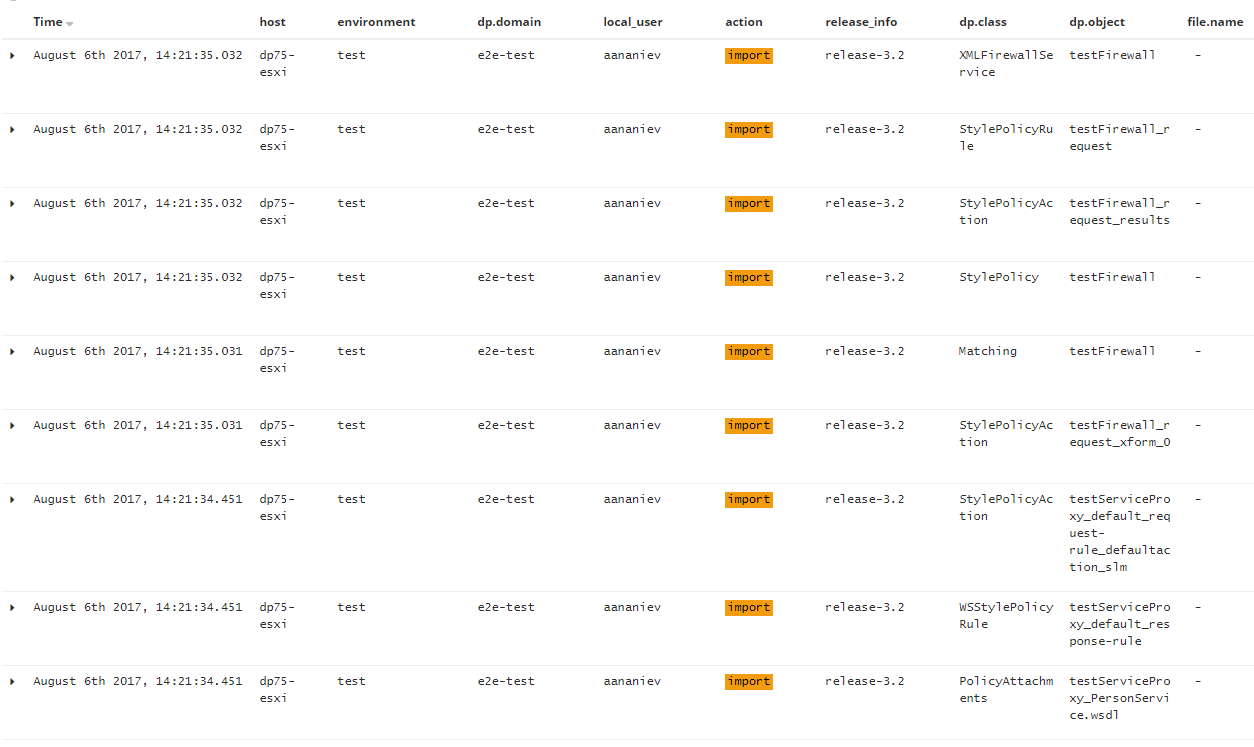Select the dp.class column header

983,22
